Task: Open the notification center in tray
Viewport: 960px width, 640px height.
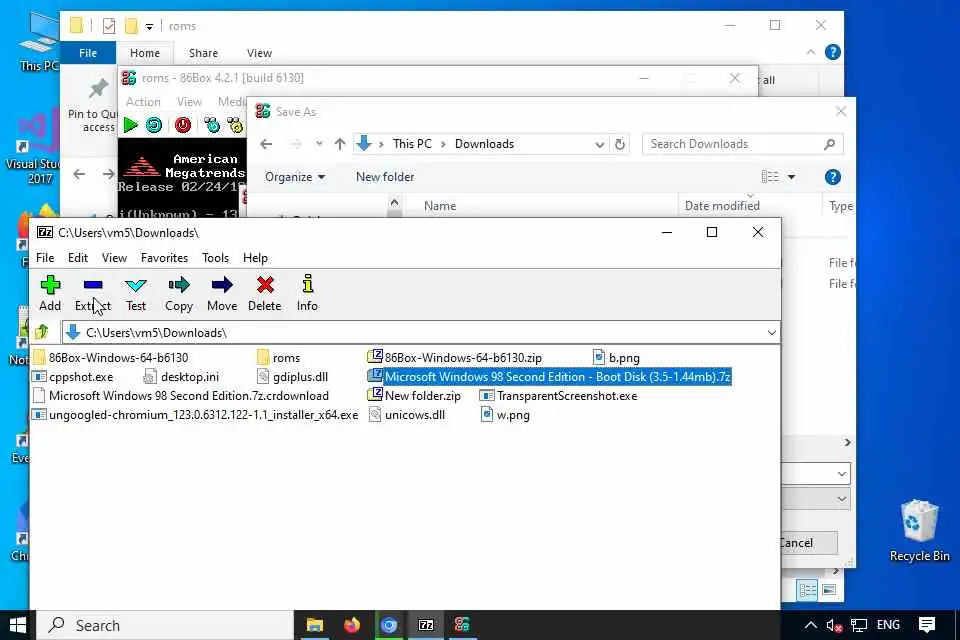Action: pos(927,625)
